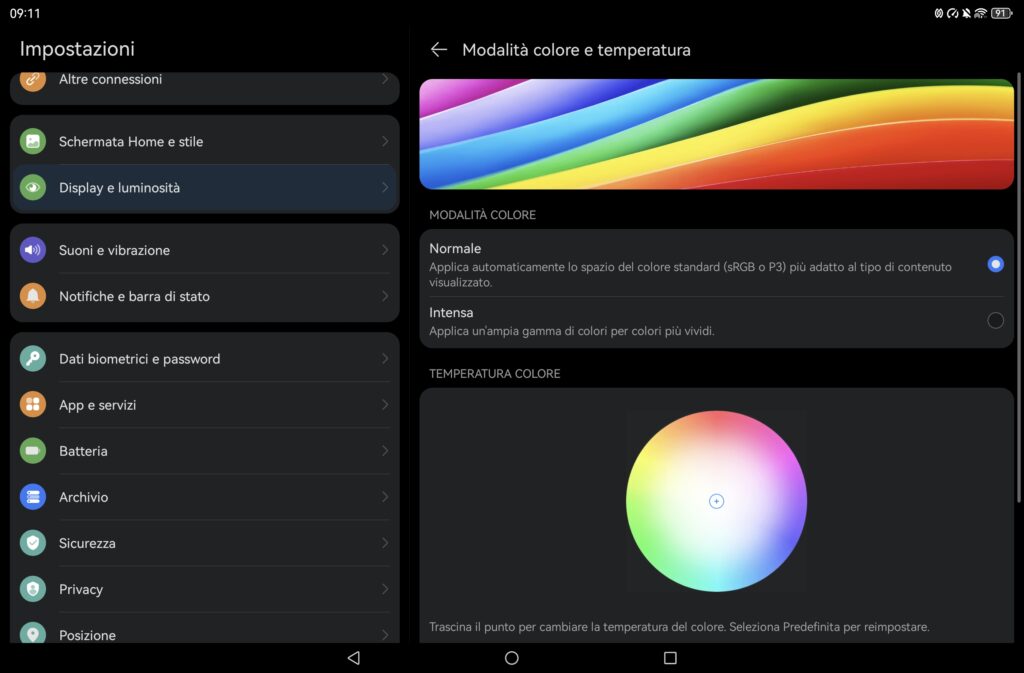Tap the Suoni e vibrazione speaker icon
The image size is (1024, 673).
coord(33,250)
